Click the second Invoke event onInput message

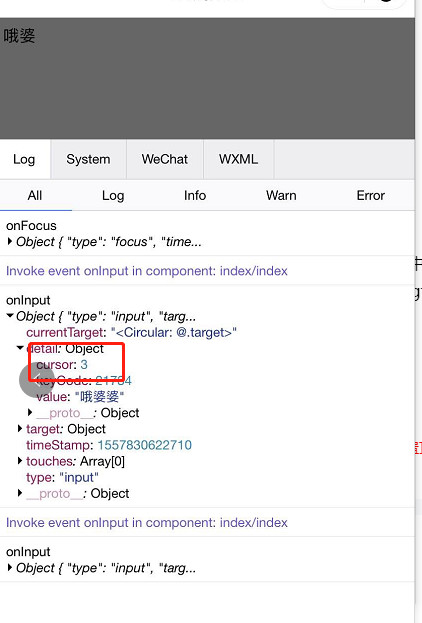tap(147, 522)
